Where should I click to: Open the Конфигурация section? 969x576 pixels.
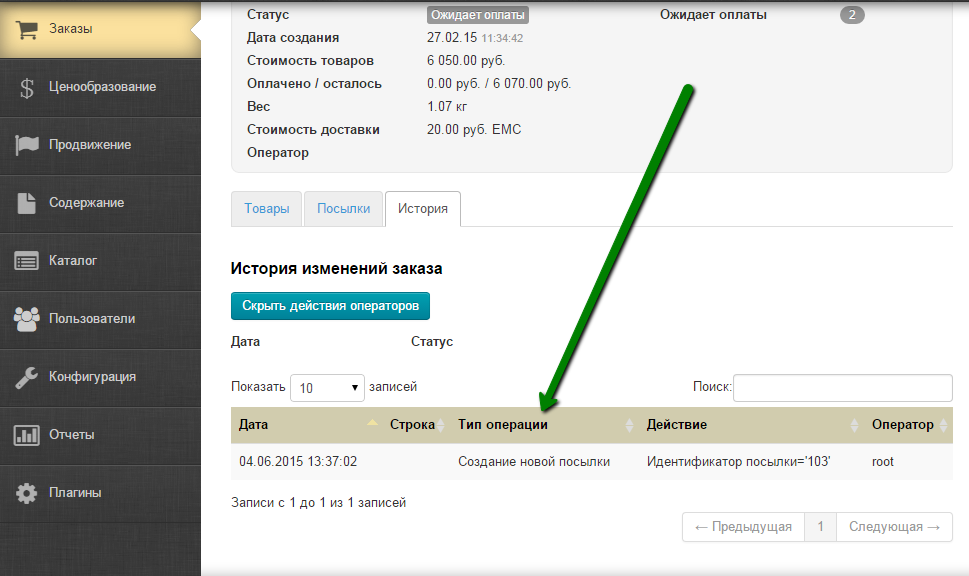pyautogui.click(x=100, y=377)
